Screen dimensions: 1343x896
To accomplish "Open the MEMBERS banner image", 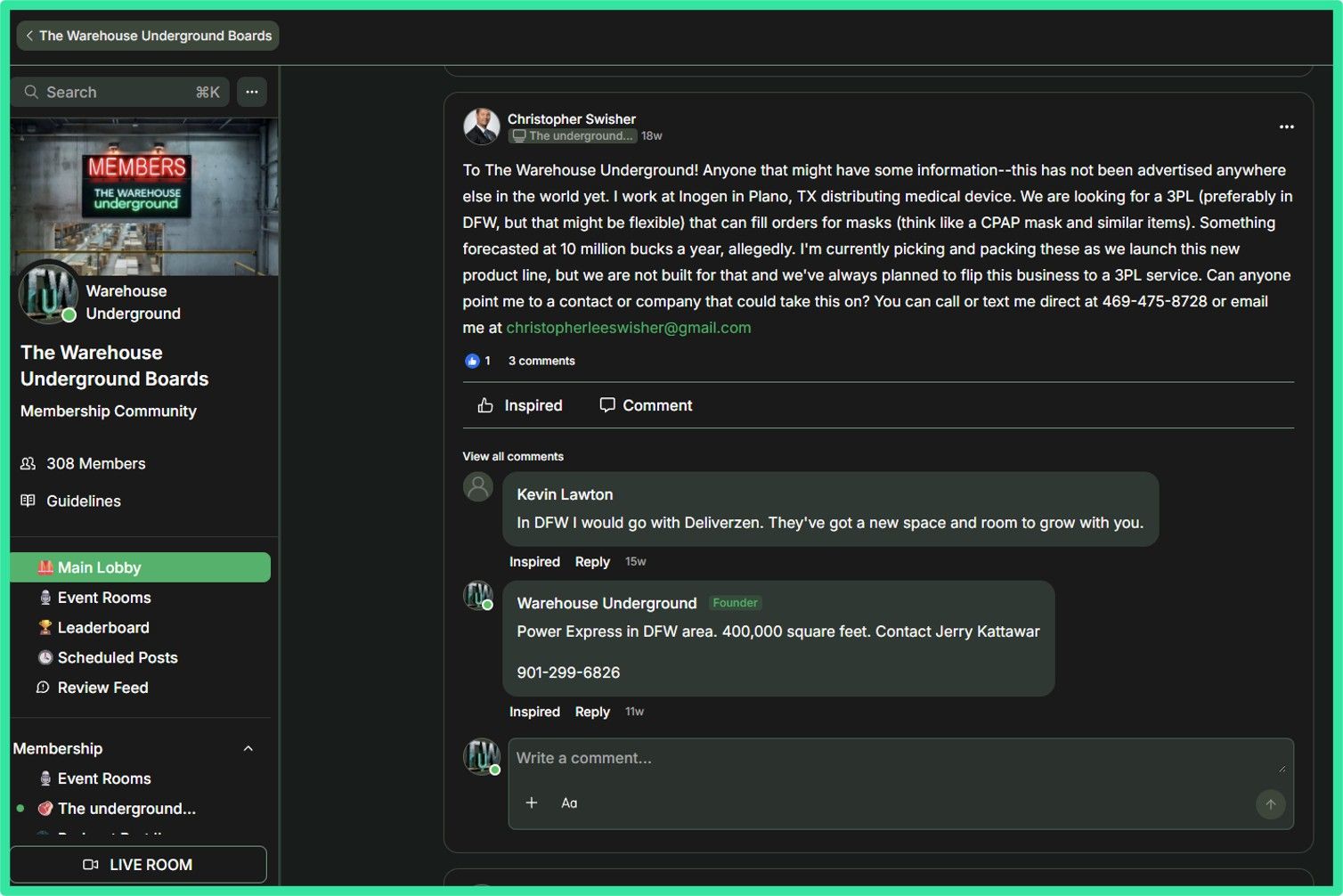I will coord(144,196).
